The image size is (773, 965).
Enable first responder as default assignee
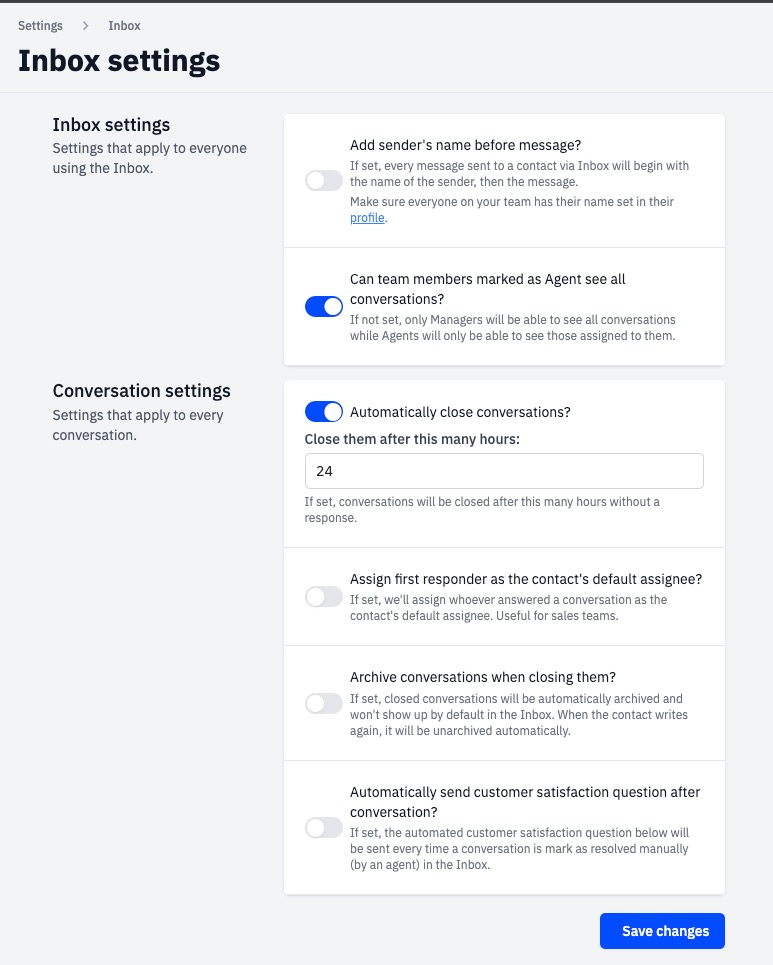coord(324,596)
